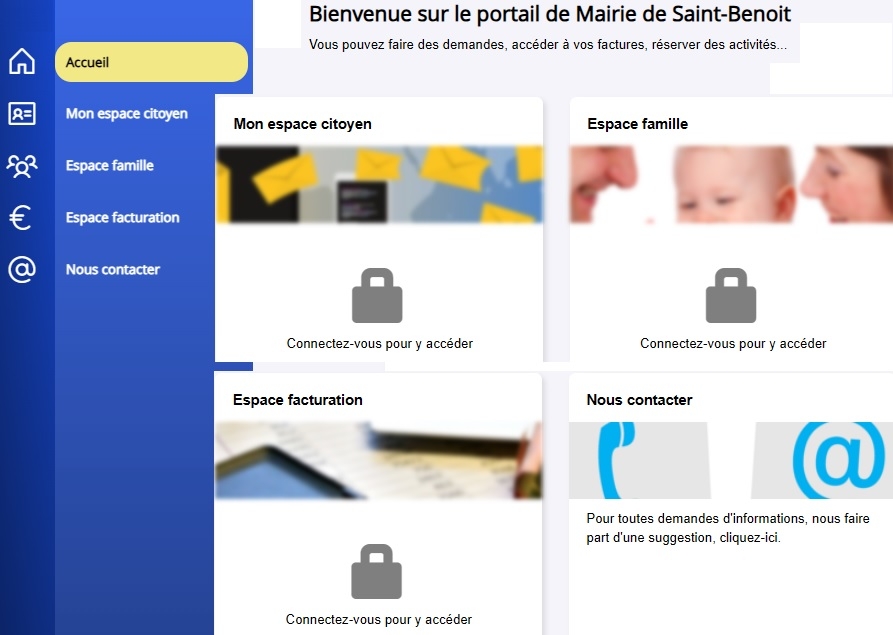Click padlock icon in Espace facturation card
This screenshot has height=635, width=893.
pyautogui.click(x=376, y=572)
